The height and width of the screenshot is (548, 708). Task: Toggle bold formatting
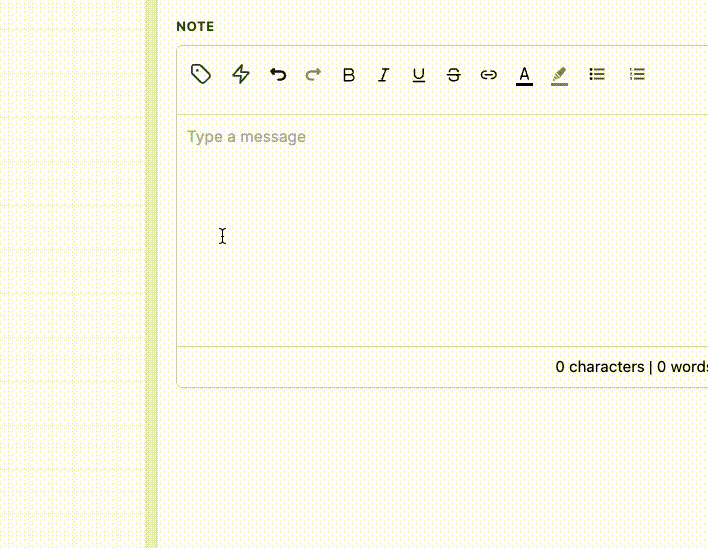coord(348,75)
